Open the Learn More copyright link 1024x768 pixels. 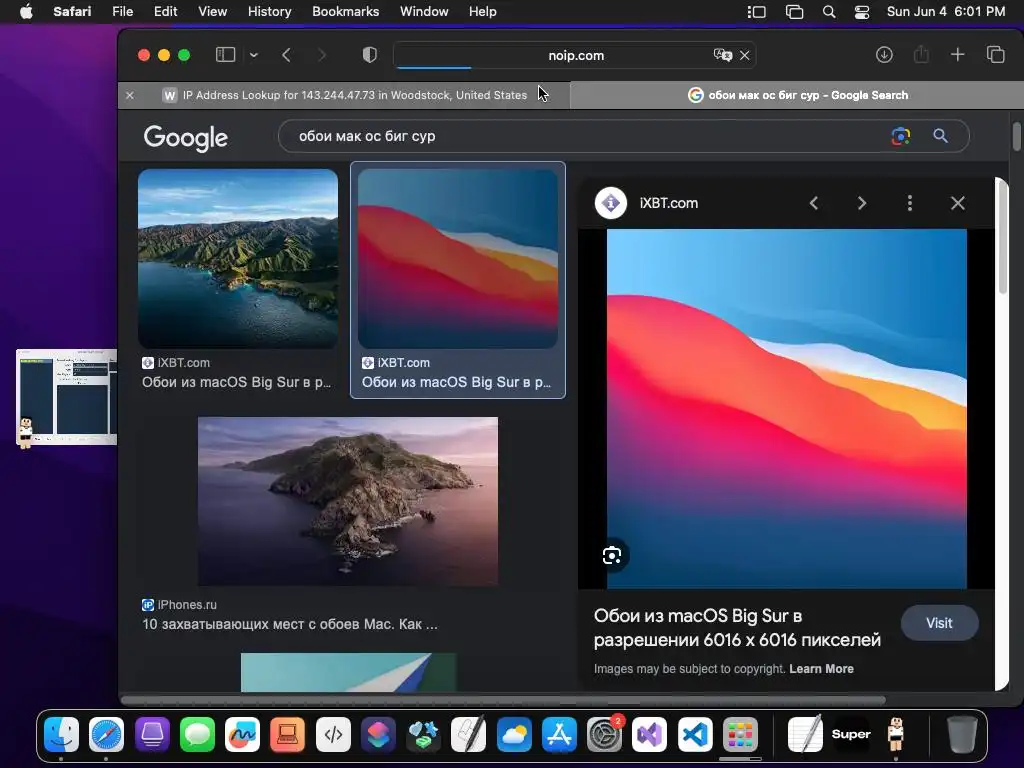tap(821, 669)
